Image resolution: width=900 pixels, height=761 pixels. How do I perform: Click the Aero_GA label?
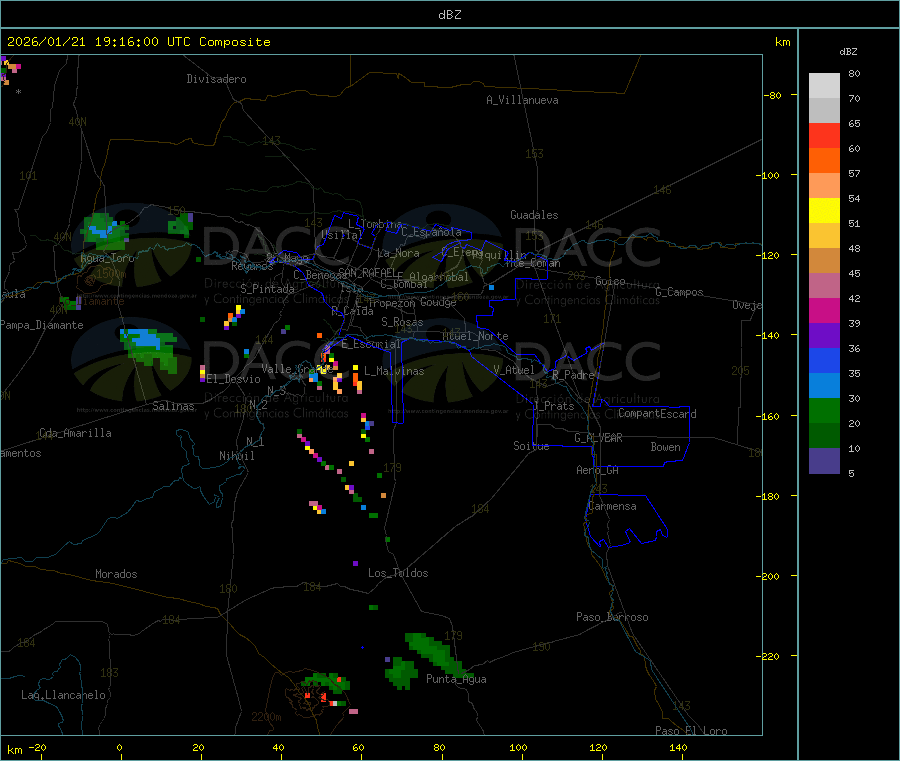coord(598,470)
